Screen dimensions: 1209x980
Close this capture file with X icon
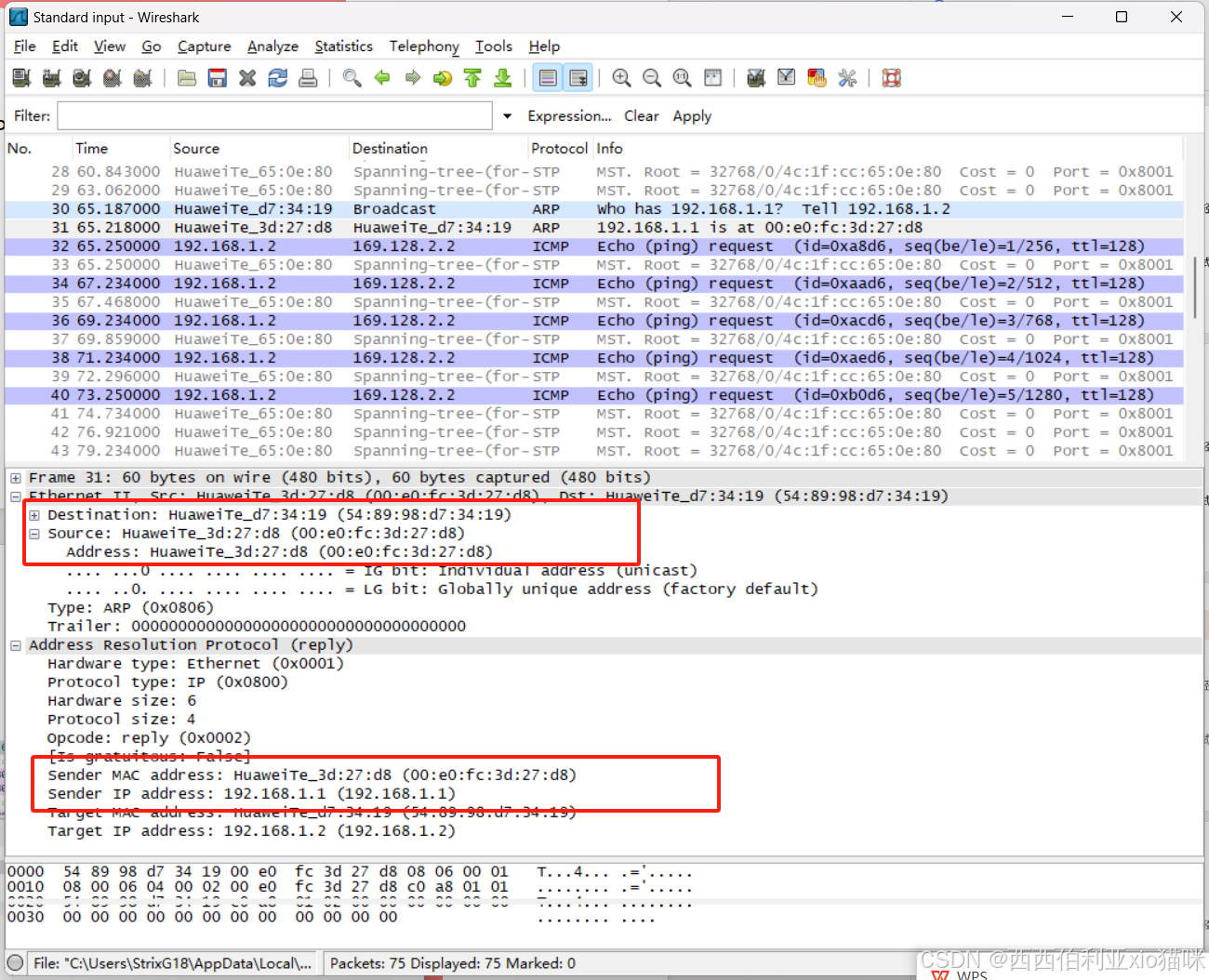(x=247, y=78)
